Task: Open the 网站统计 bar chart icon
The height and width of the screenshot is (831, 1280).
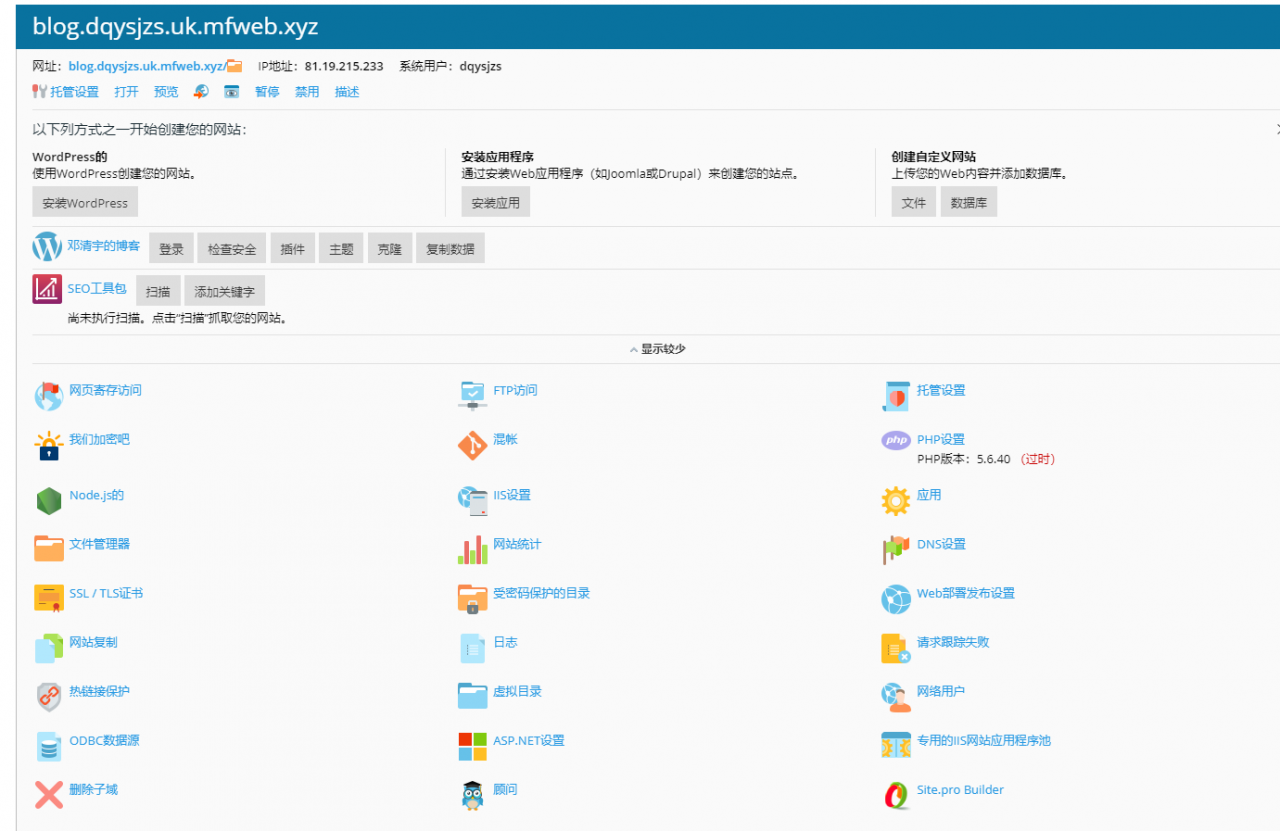Action: click(x=472, y=549)
